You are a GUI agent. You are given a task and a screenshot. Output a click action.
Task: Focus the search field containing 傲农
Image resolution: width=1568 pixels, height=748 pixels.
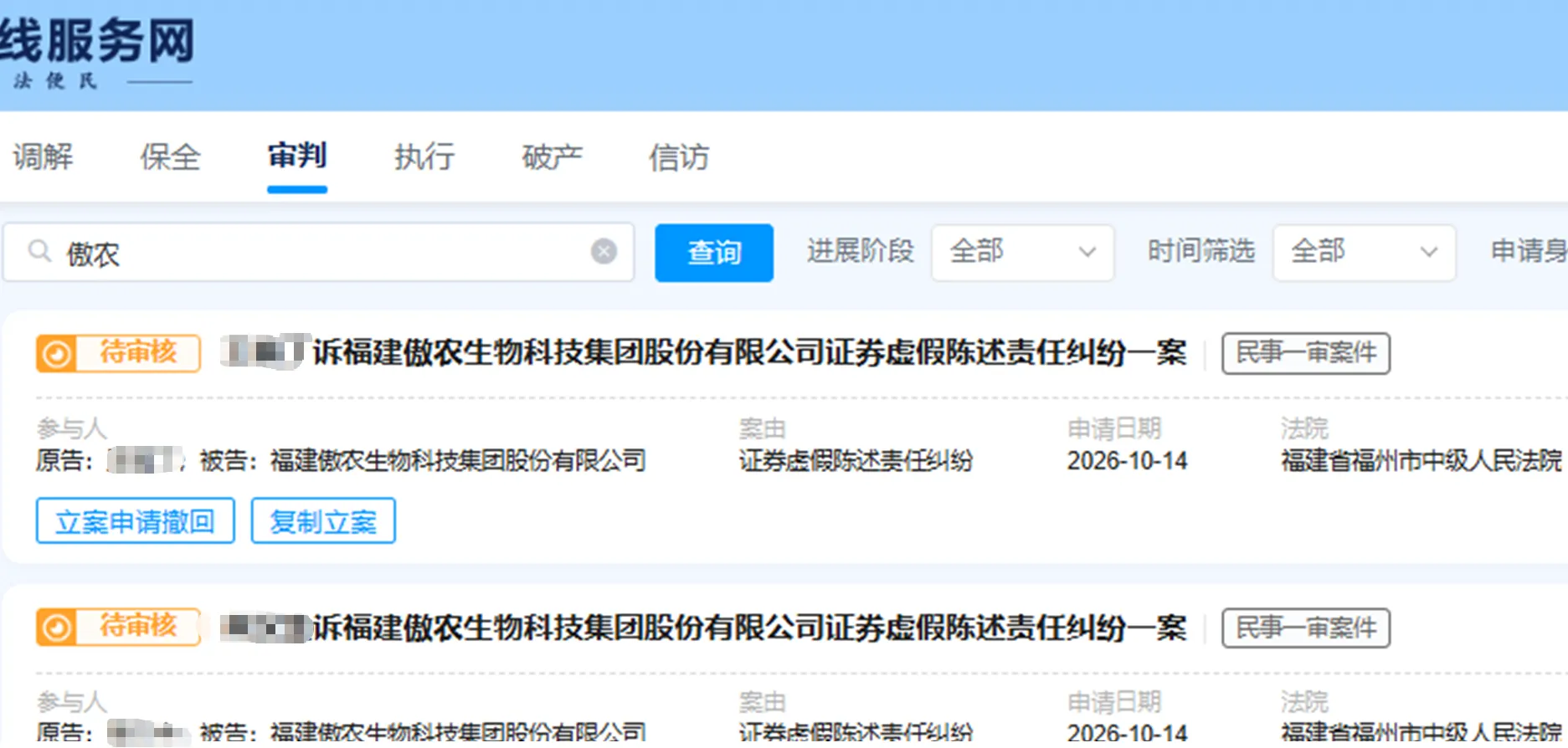[x=318, y=252]
